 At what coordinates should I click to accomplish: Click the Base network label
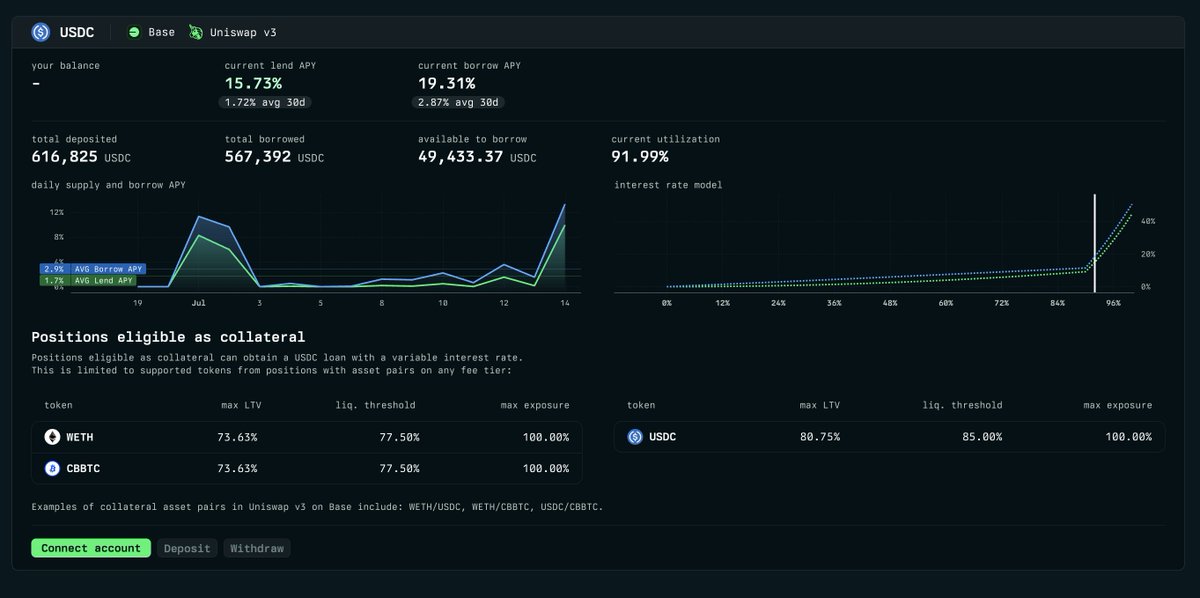pos(161,32)
